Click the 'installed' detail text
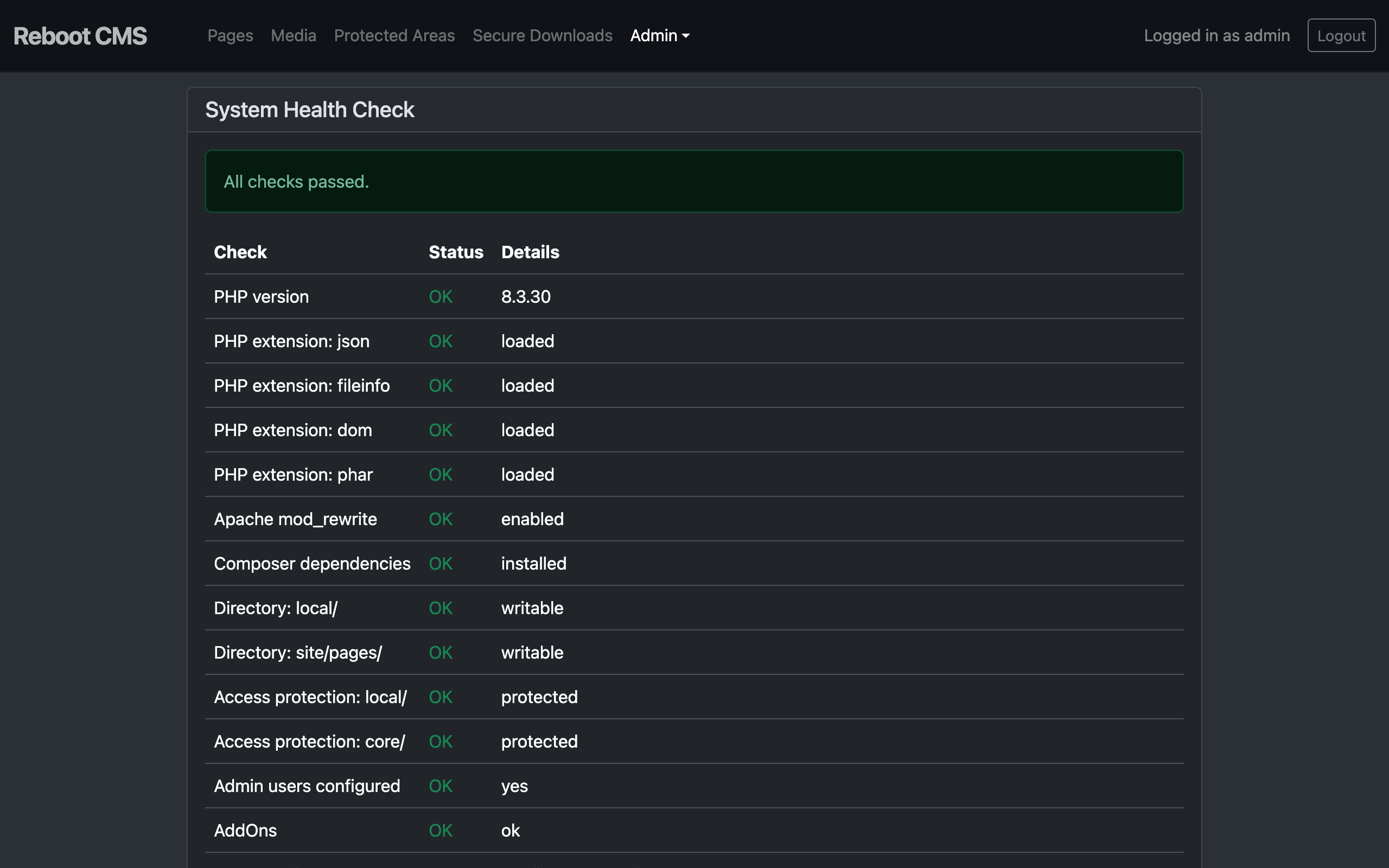The height and width of the screenshot is (868, 1389). click(534, 564)
